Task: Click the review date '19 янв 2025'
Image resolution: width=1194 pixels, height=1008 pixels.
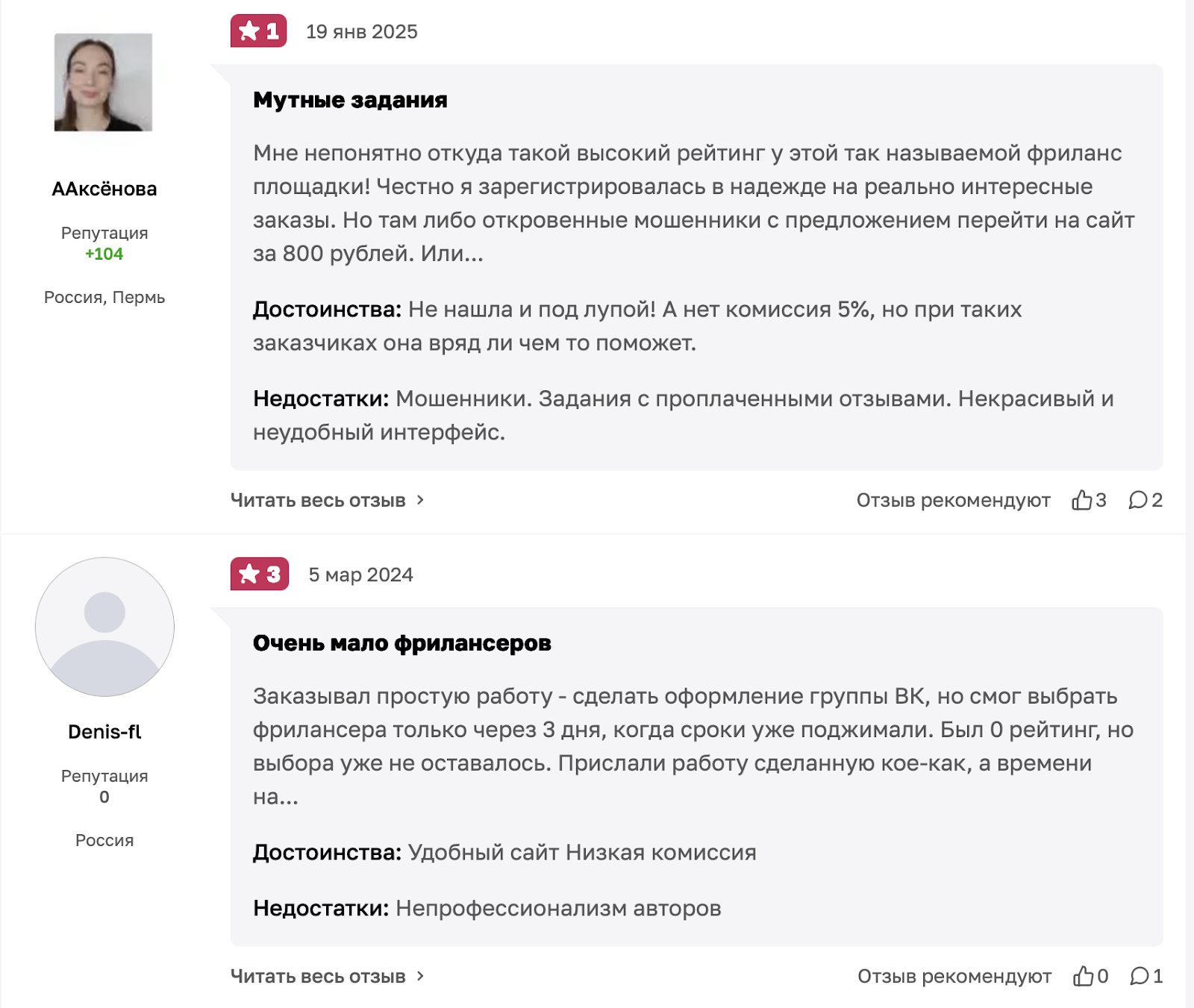Action: 363,31
